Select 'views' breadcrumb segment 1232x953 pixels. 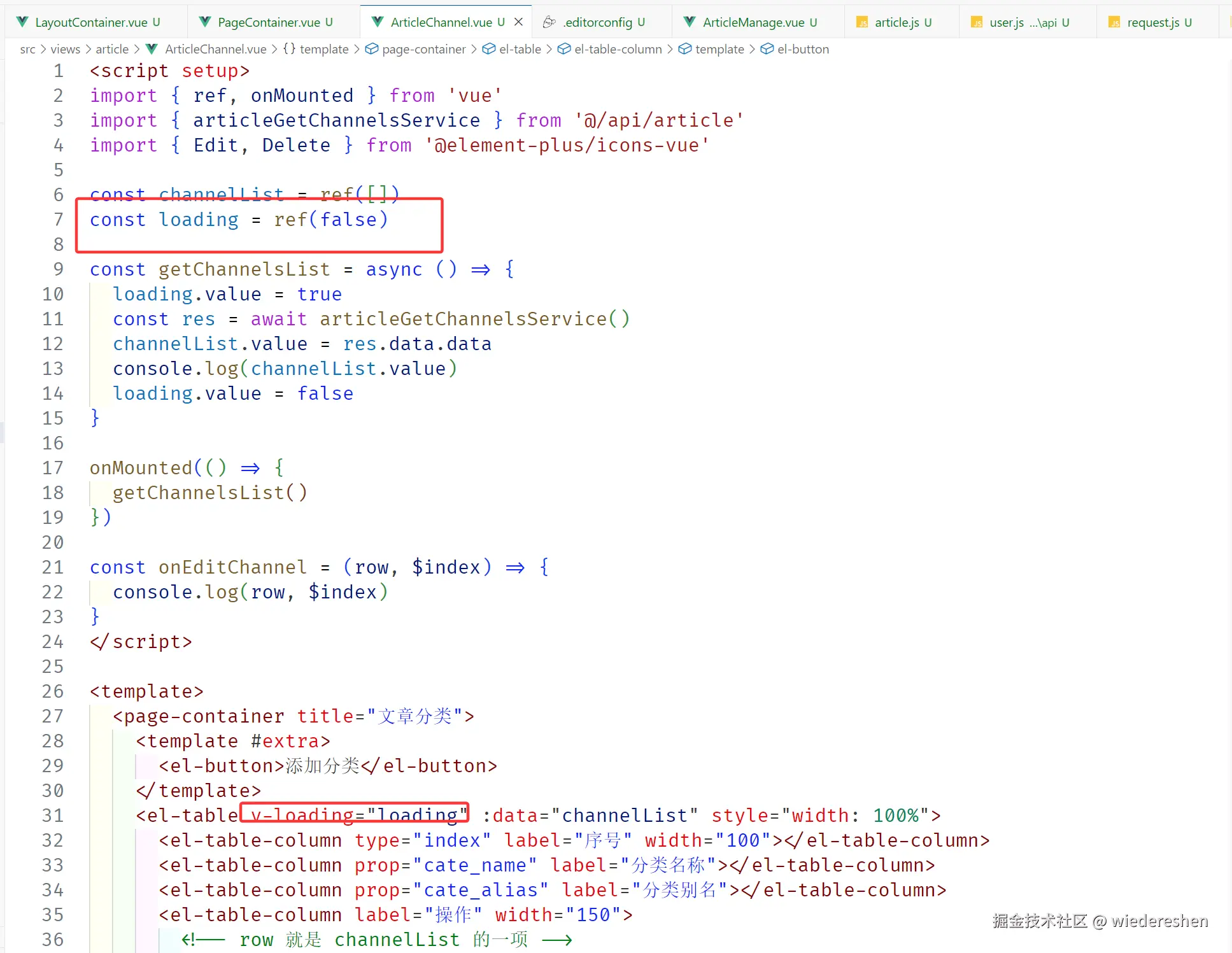65,49
